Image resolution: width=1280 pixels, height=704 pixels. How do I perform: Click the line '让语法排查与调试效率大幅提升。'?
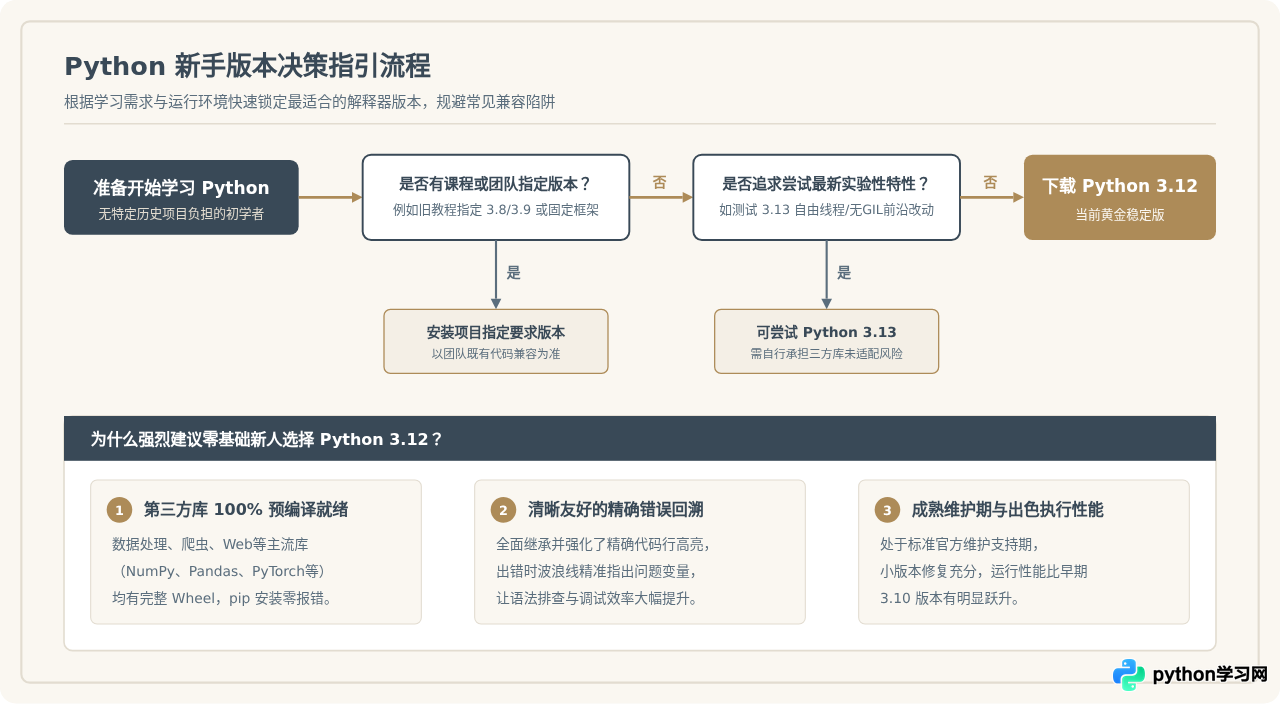coord(596,599)
